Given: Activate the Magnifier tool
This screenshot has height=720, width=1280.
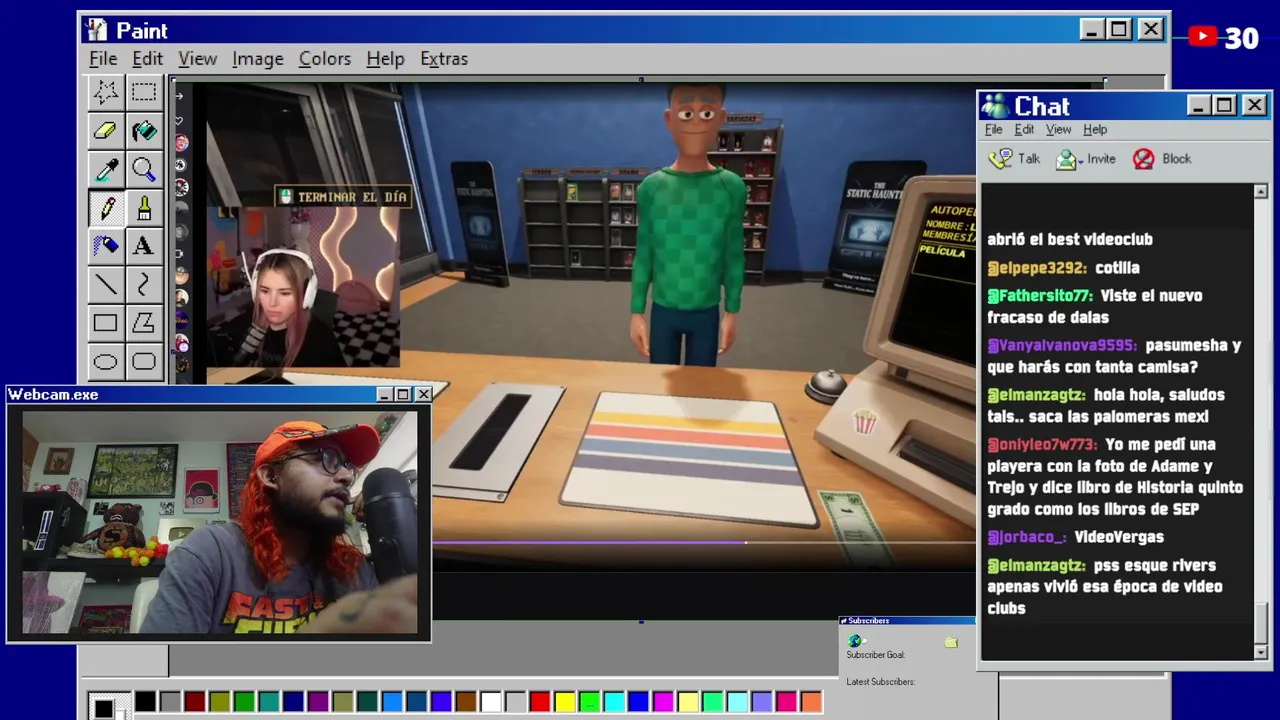Looking at the screenshot, I should pos(144,169).
